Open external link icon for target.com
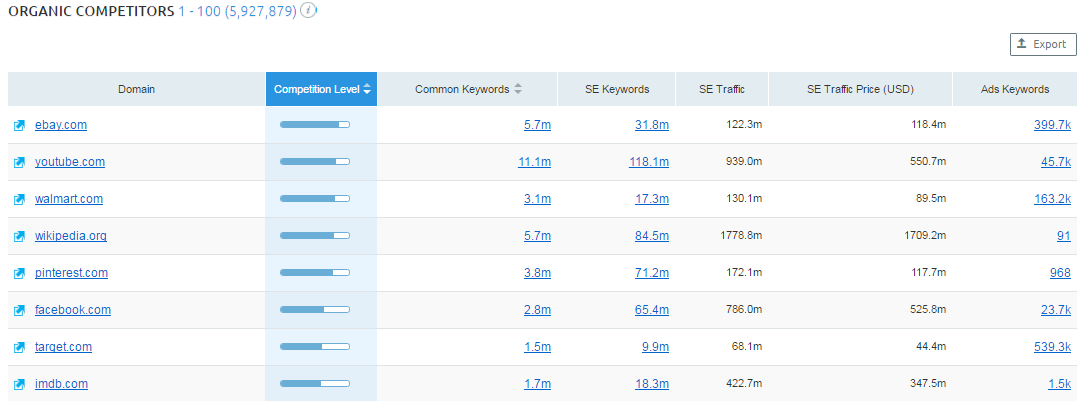This screenshot has width=1079, height=401. coord(20,348)
